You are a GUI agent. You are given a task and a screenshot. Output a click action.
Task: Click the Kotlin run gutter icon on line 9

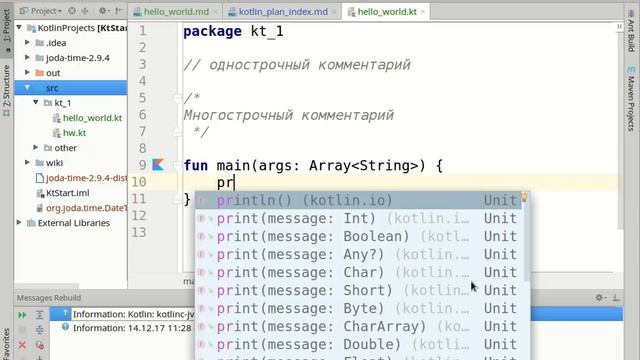point(158,165)
